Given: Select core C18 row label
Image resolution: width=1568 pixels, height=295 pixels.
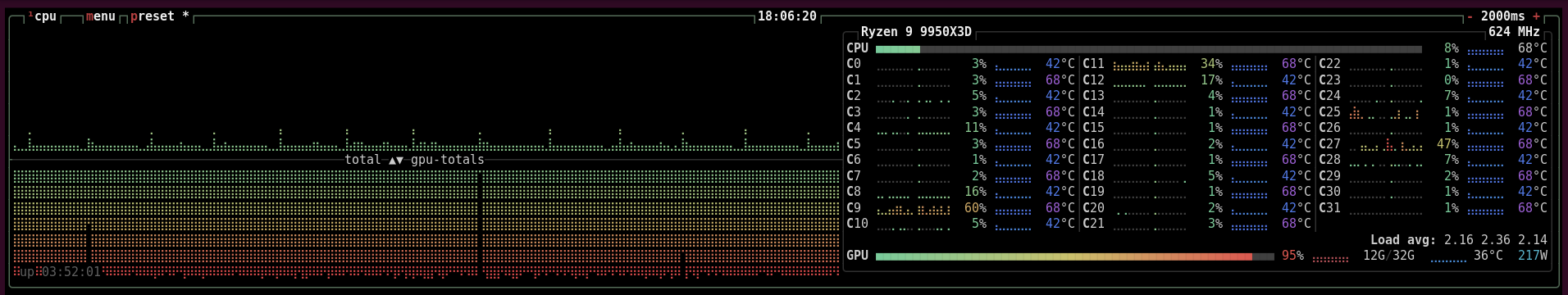Looking at the screenshot, I should (x=1093, y=176).
